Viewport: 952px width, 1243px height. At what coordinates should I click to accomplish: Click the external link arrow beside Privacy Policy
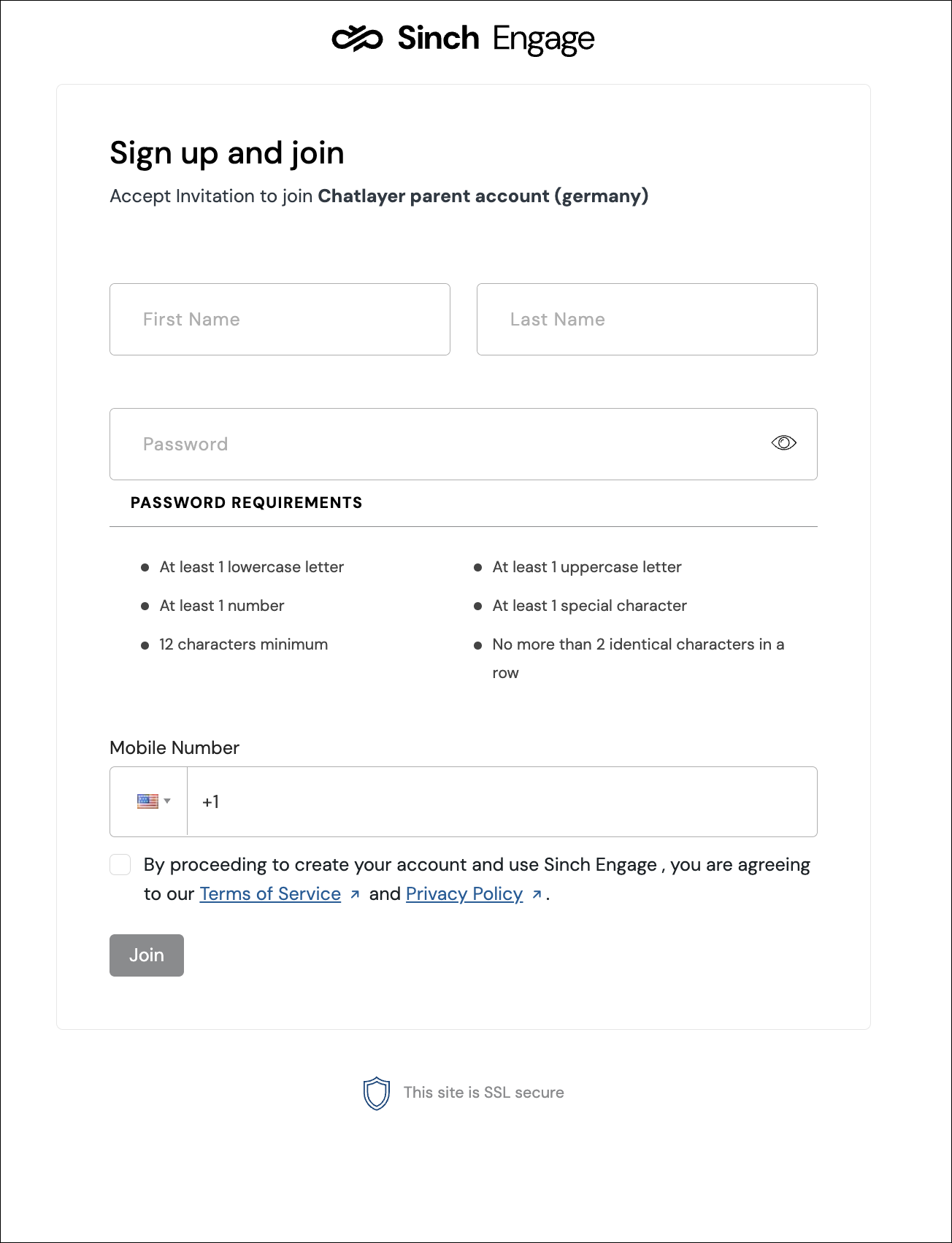537,893
